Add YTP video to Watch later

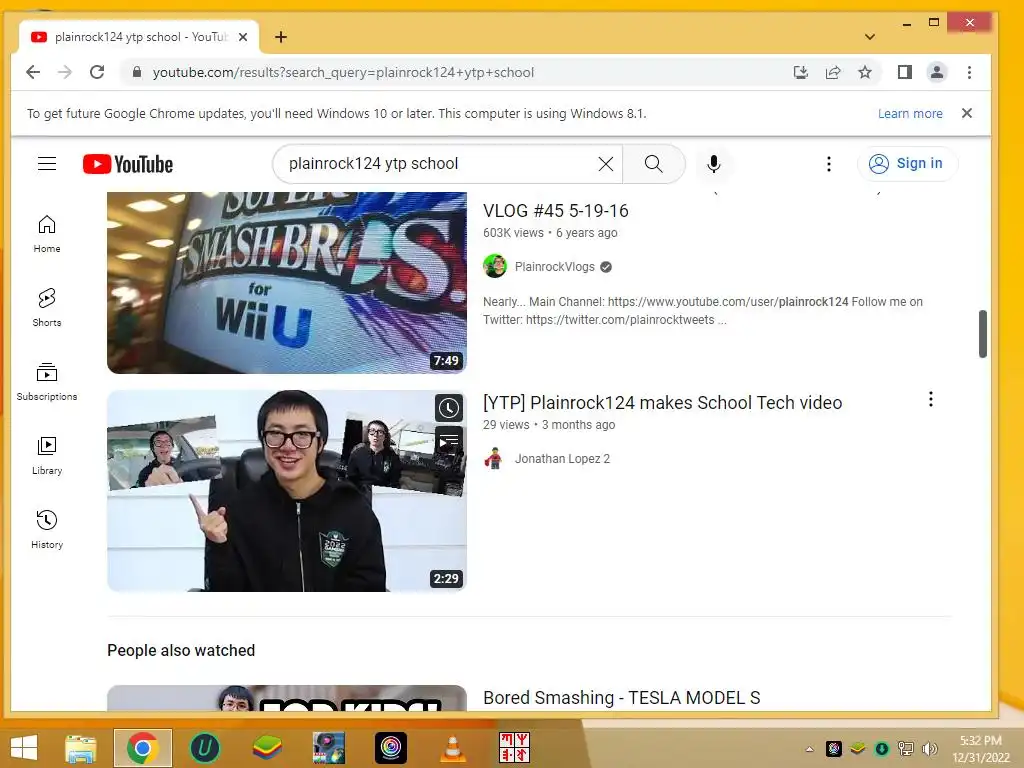[x=449, y=408]
